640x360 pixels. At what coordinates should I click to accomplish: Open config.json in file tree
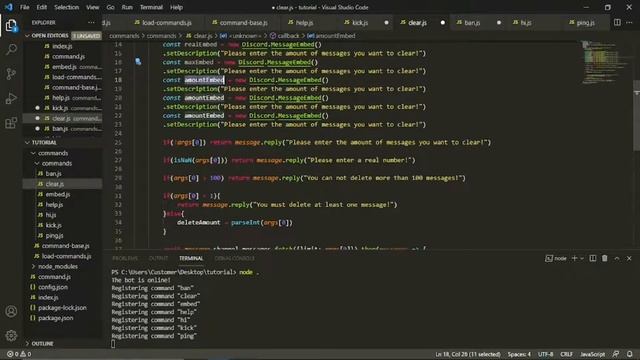[x=53, y=287]
